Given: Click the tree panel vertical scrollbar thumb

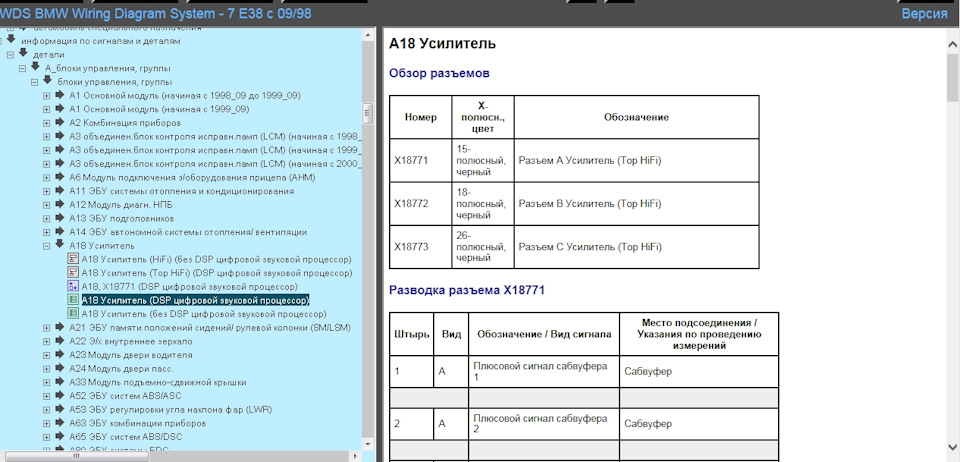Looking at the screenshot, I should click(367, 113).
